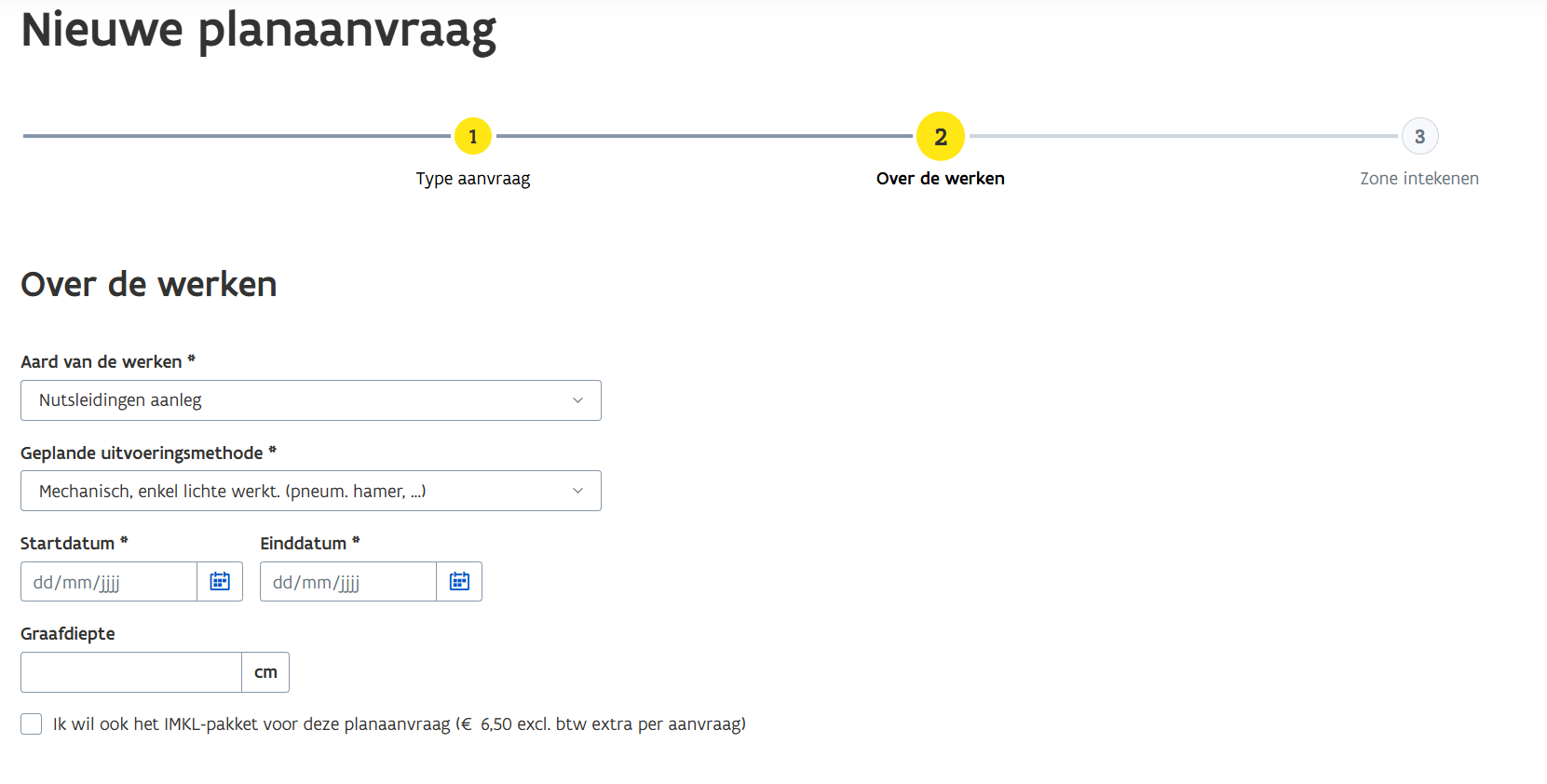Click step 2 circle in progress bar
1547x784 pixels.
click(941, 137)
